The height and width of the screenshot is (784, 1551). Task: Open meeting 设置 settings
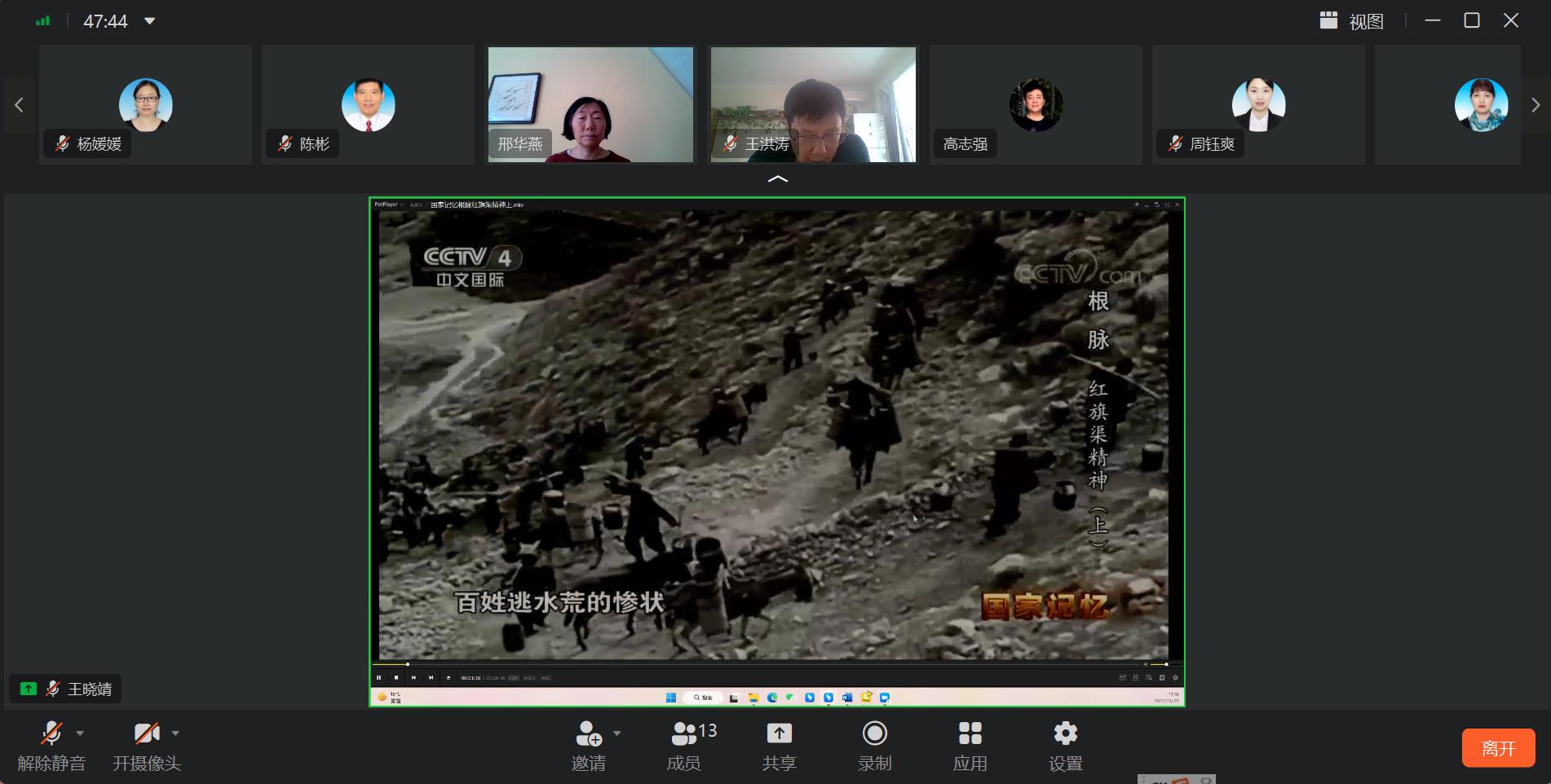tap(1065, 747)
